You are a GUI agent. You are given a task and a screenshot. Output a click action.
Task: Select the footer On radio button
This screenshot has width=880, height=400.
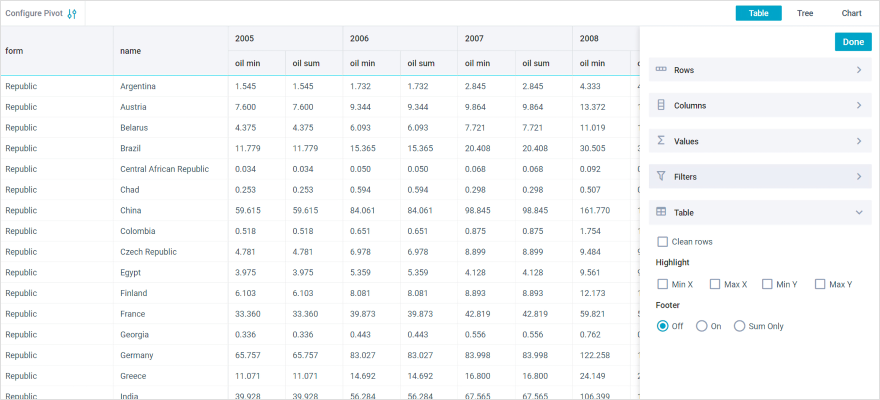tap(702, 326)
